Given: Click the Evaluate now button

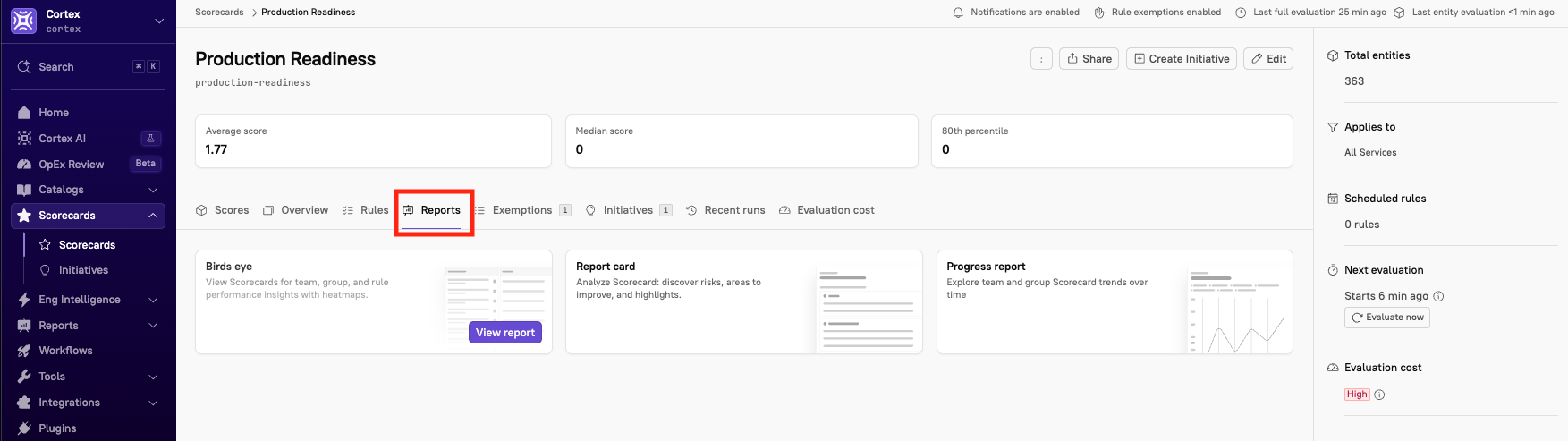Looking at the screenshot, I should (1387, 318).
